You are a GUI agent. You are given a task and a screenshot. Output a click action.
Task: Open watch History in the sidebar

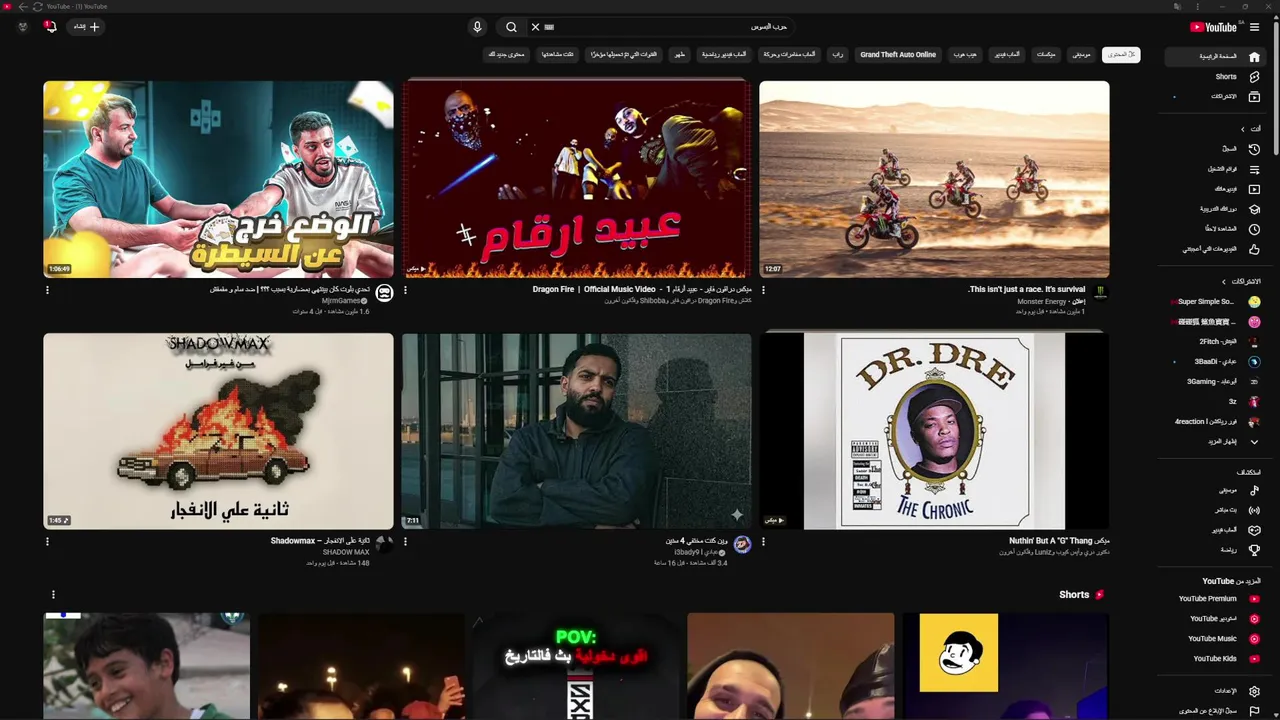(x=1215, y=149)
